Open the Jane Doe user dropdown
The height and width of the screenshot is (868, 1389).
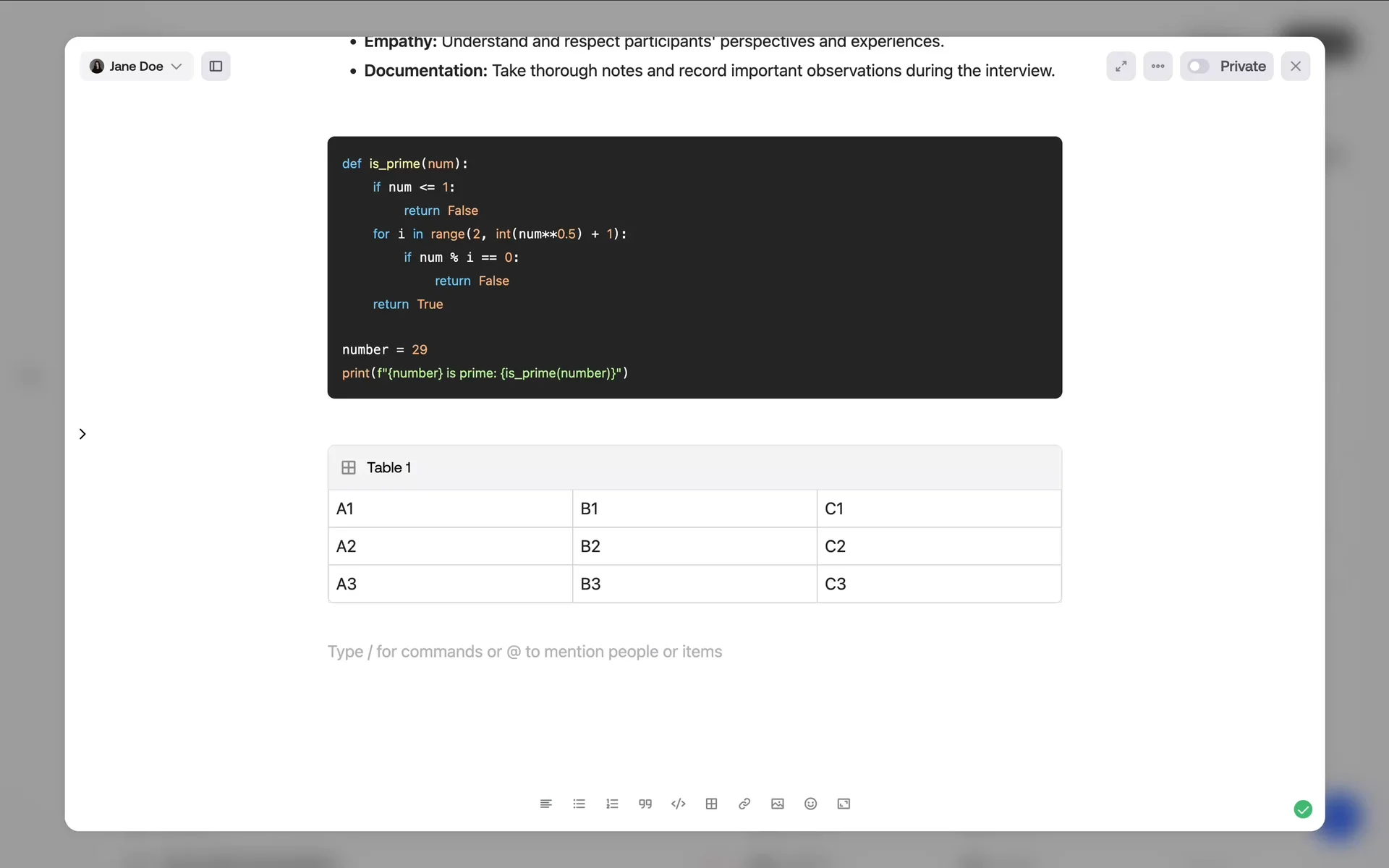pyautogui.click(x=136, y=67)
